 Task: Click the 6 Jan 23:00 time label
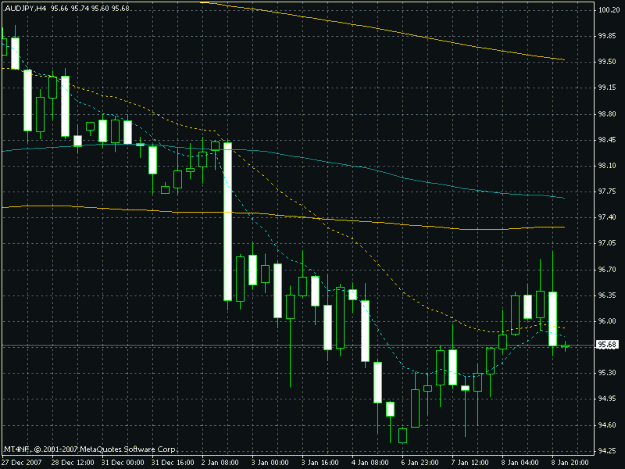pos(420,463)
